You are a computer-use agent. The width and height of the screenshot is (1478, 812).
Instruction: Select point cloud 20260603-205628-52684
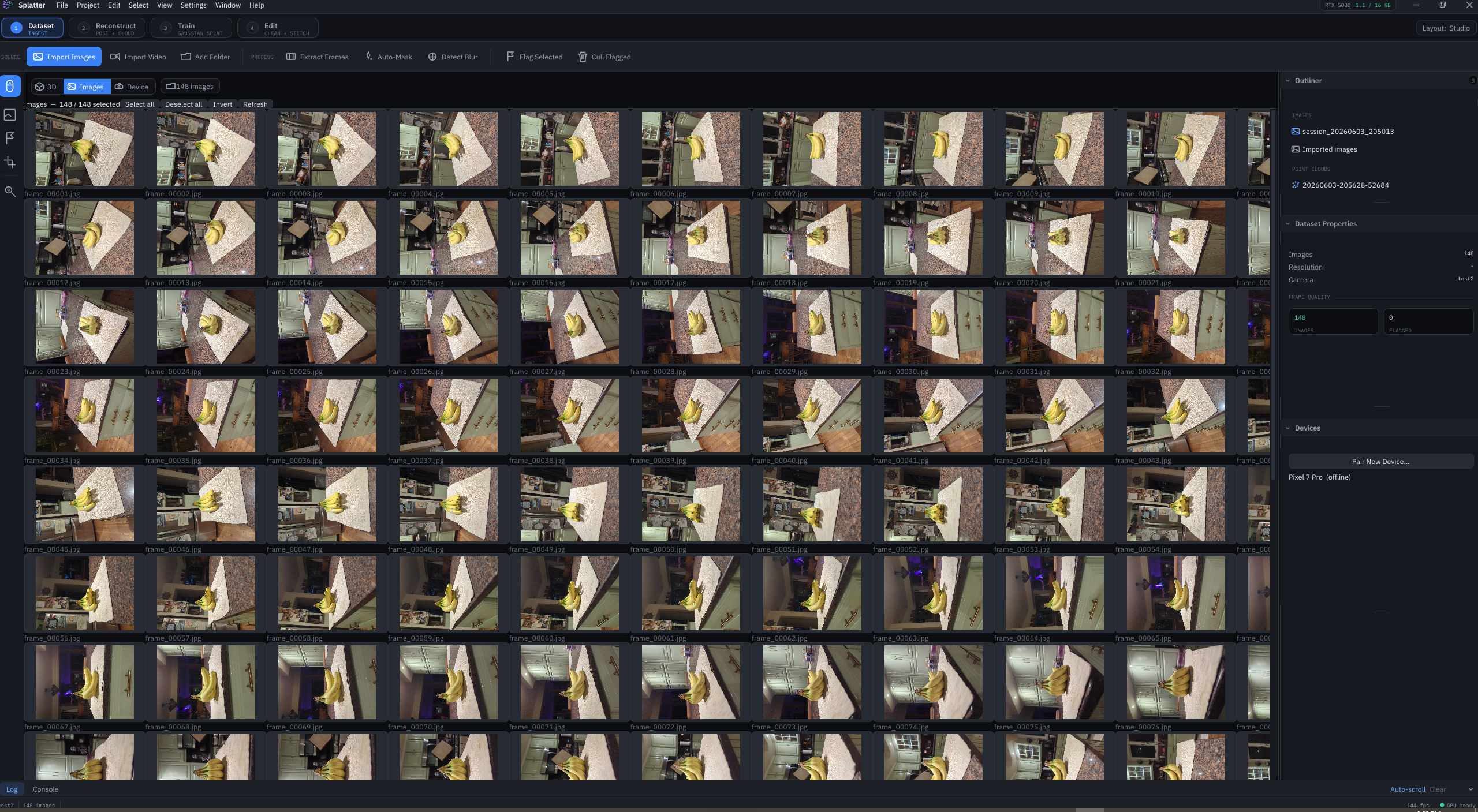point(1340,185)
